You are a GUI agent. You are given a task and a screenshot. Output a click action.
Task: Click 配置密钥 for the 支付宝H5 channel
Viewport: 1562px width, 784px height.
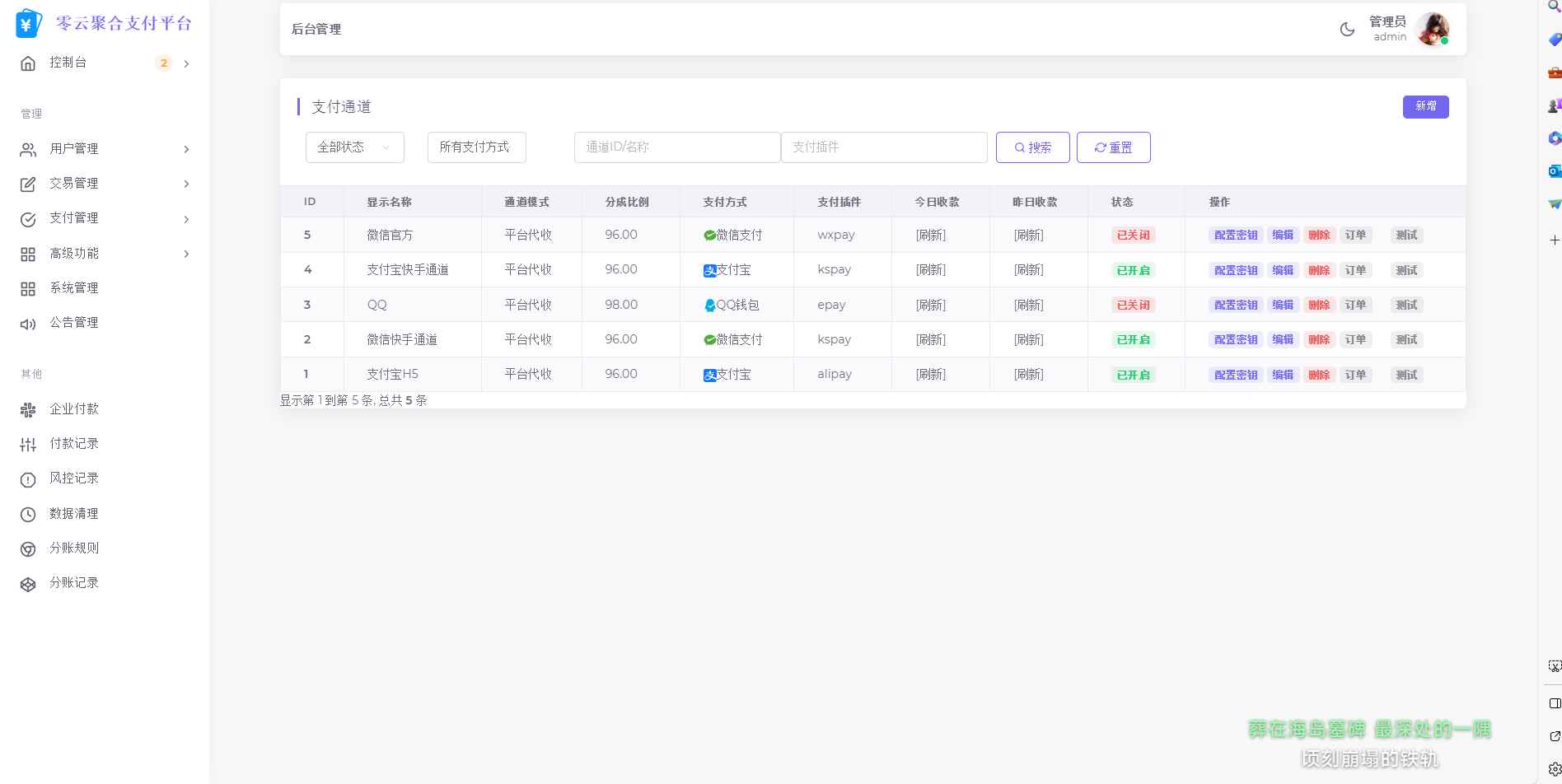tap(1234, 375)
